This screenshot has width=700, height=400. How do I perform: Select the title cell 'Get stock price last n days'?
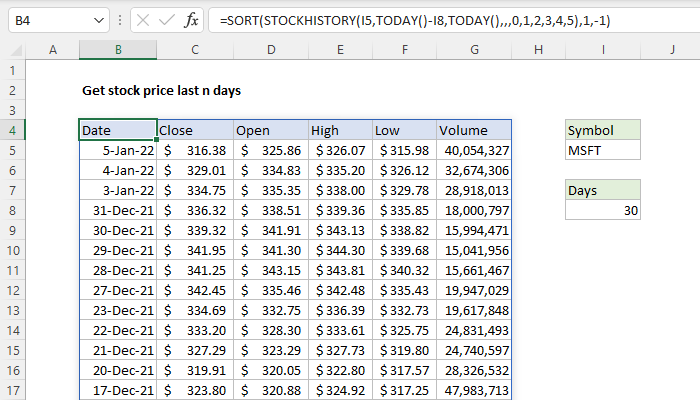pos(160,90)
